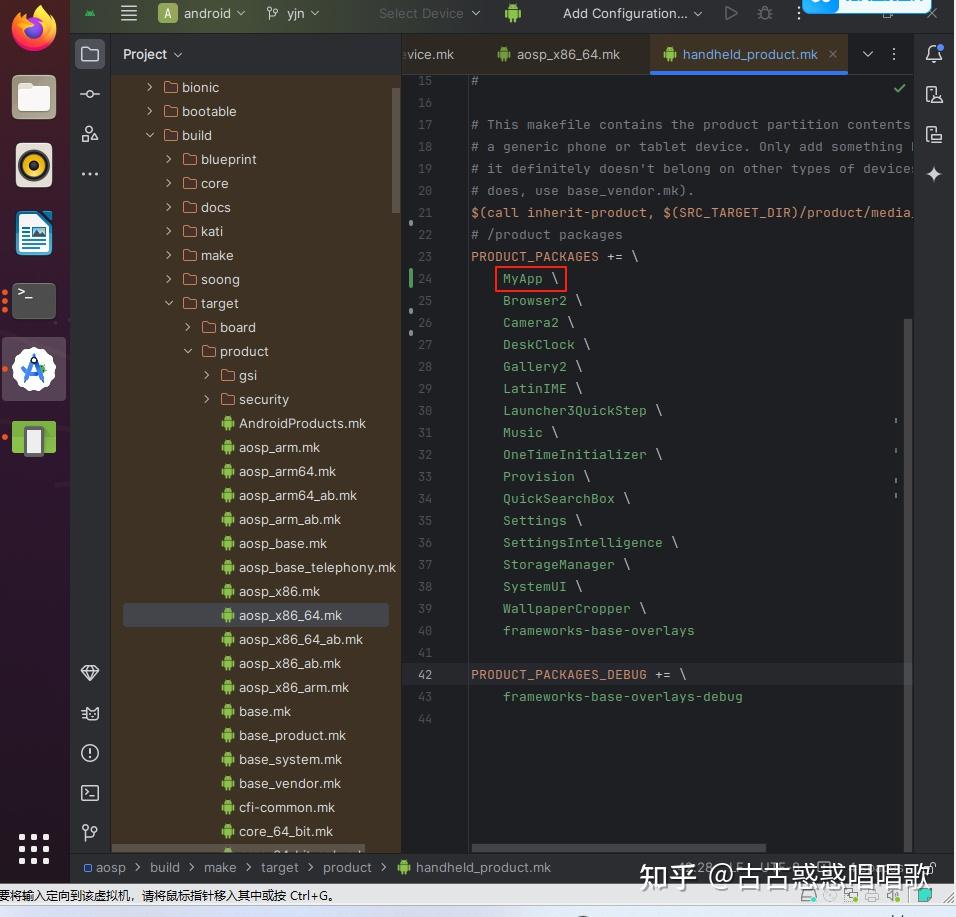Expand the bionic folder
Image resolution: width=956 pixels, height=917 pixels.
[150, 87]
